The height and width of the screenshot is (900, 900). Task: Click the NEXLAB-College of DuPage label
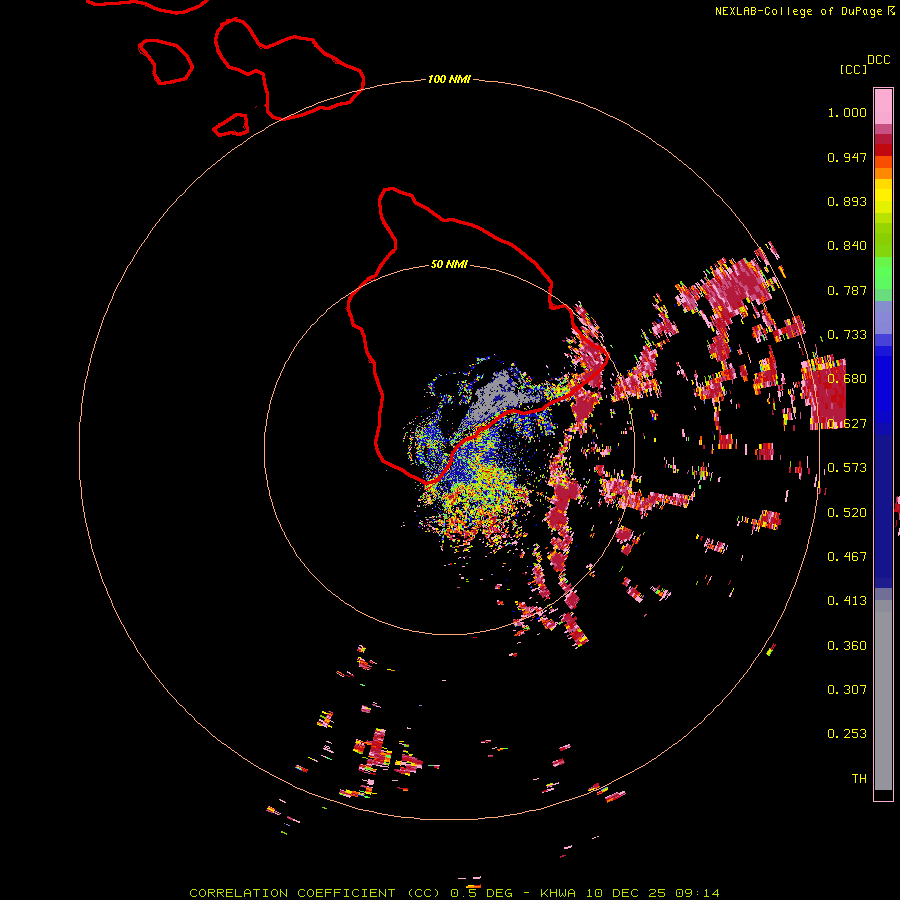[x=798, y=11]
